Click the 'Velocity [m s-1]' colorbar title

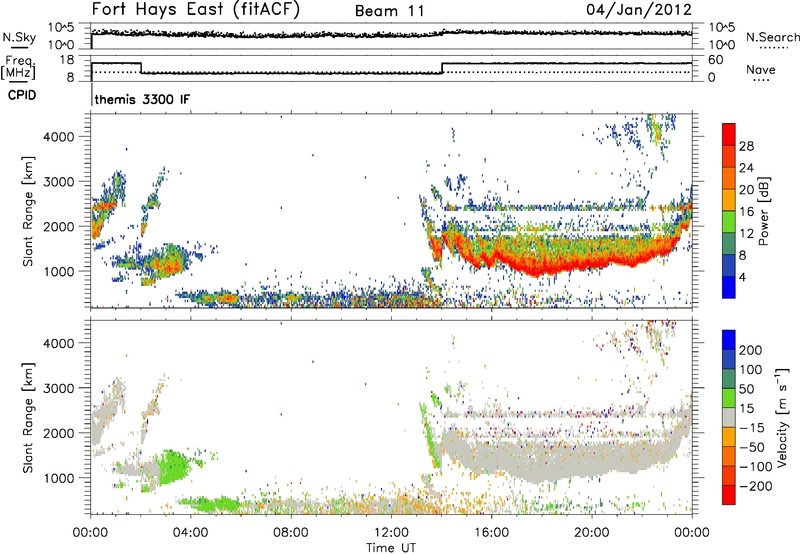pyautogui.click(x=781, y=417)
